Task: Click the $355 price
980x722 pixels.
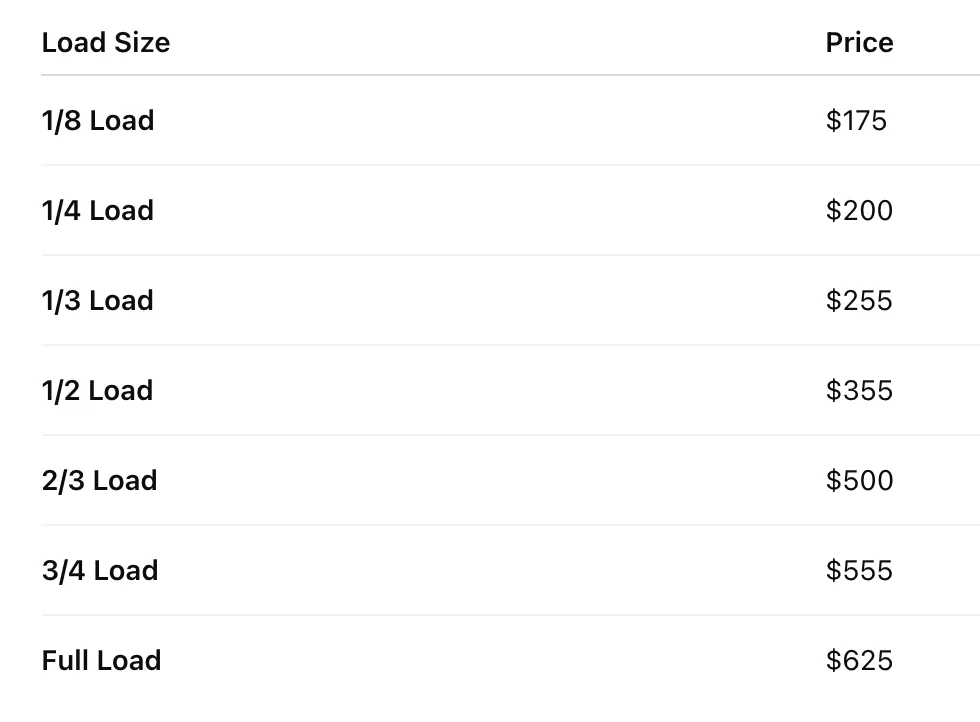Action: point(859,391)
